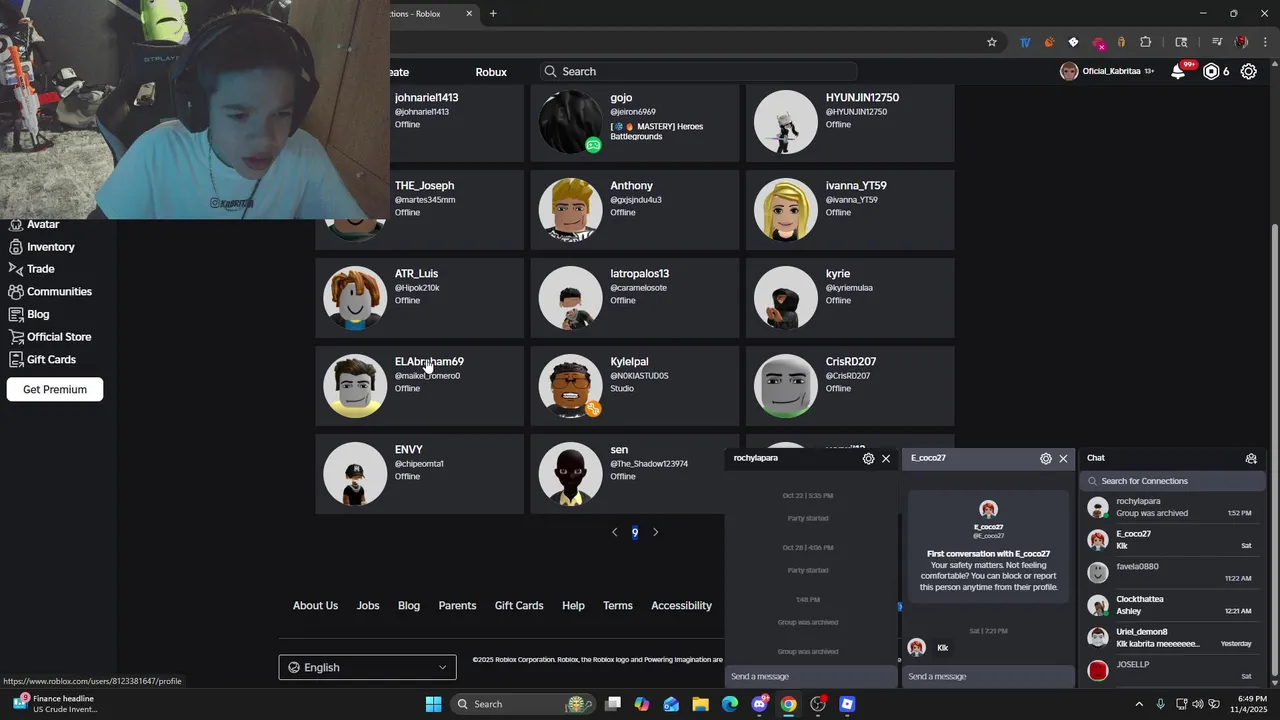1280x720 pixels.
Task: Open Trade in the sidebar
Action: coord(40,269)
